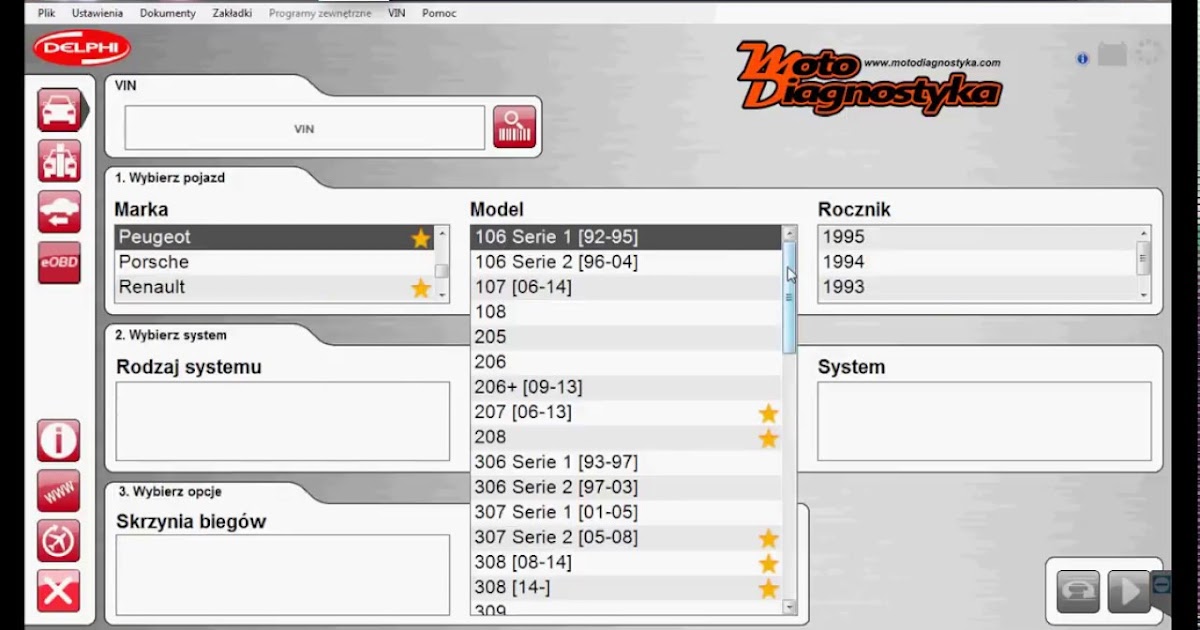1200x630 pixels.
Task: Select year 1993 in Rocznik list
Action: coord(977,287)
